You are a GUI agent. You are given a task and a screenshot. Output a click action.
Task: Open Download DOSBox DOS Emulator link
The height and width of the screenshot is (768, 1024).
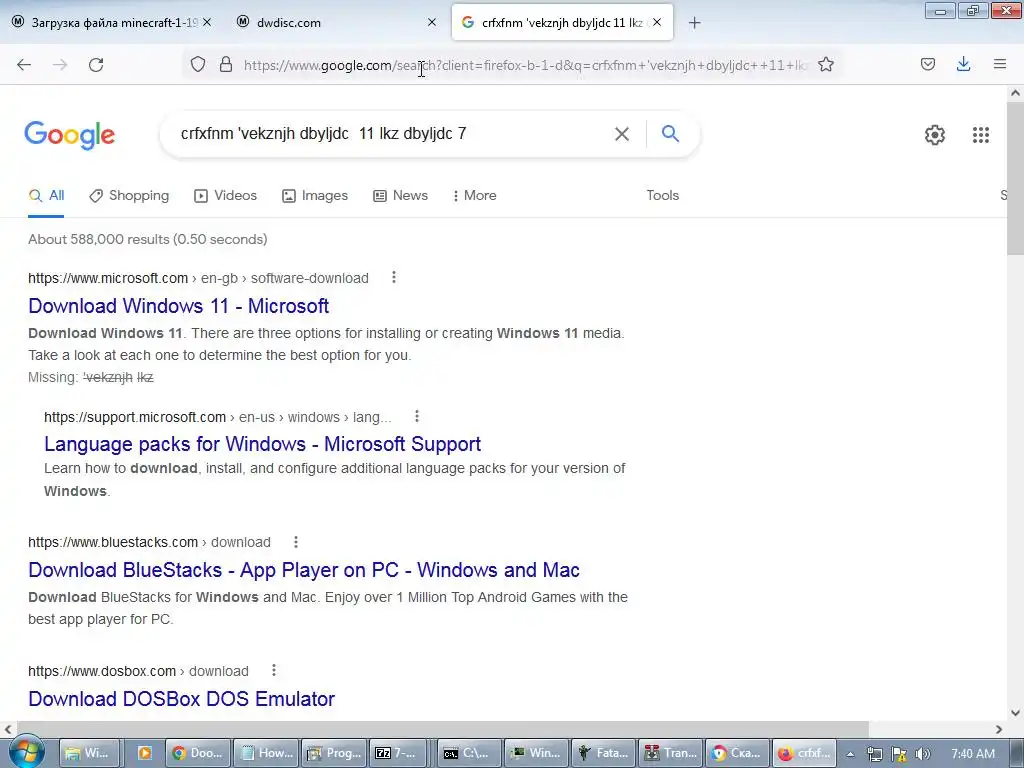[x=182, y=699]
